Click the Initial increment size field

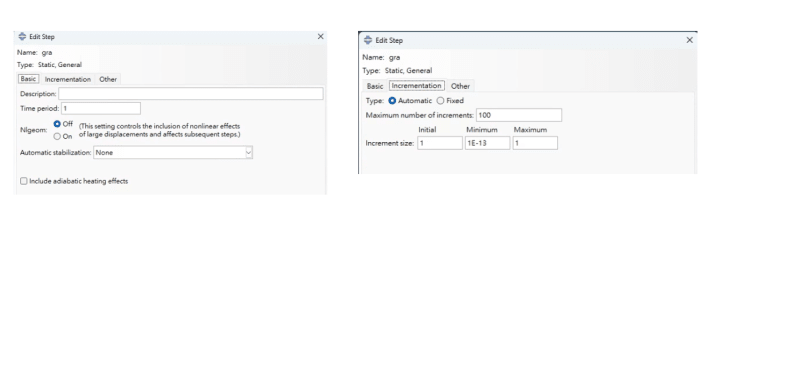pyautogui.click(x=440, y=143)
